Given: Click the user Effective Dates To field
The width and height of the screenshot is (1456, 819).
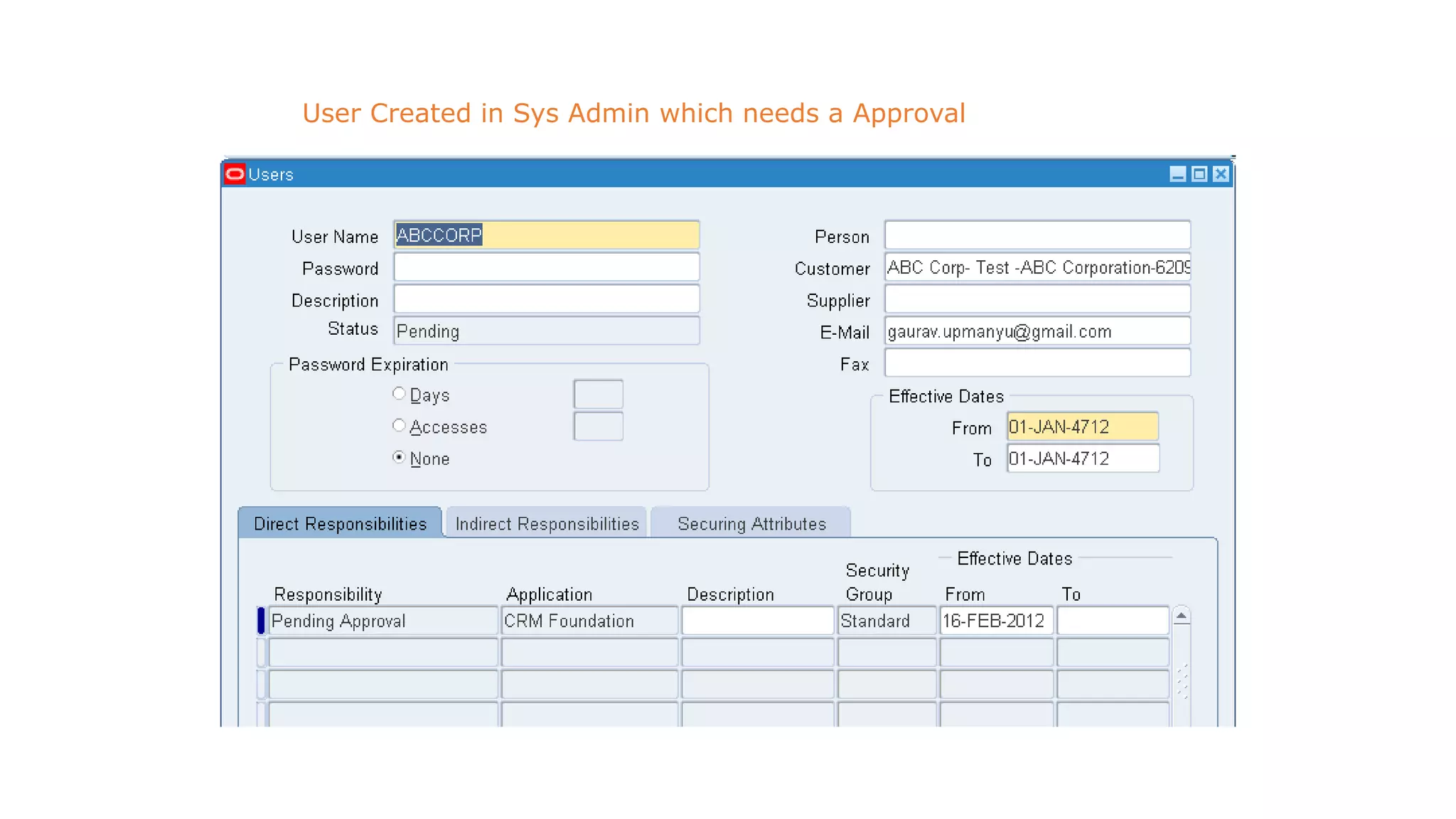Looking at the screenshot, I should click(1083, 459).
